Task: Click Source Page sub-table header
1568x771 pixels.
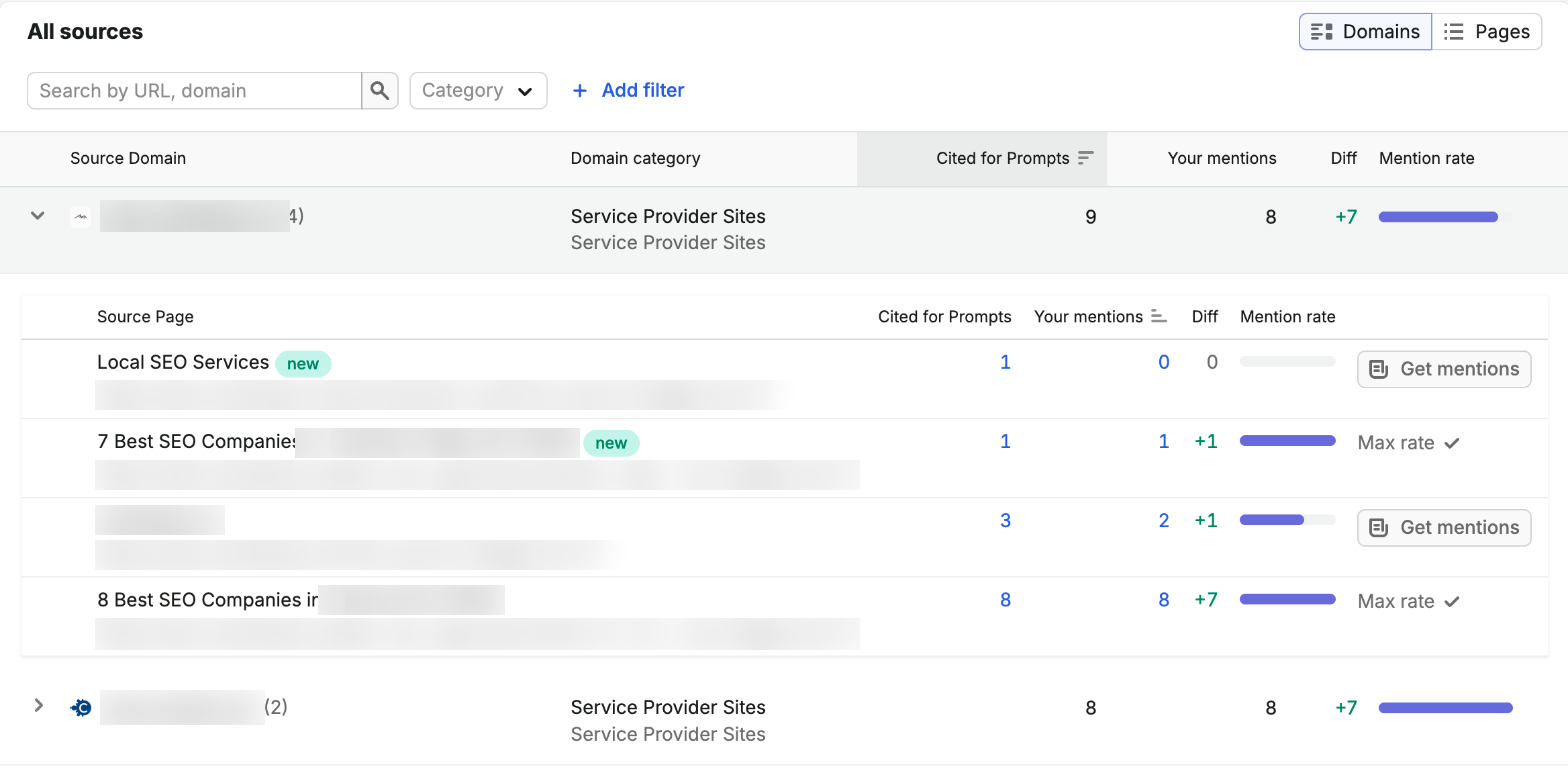Action: tap(145, 316)
